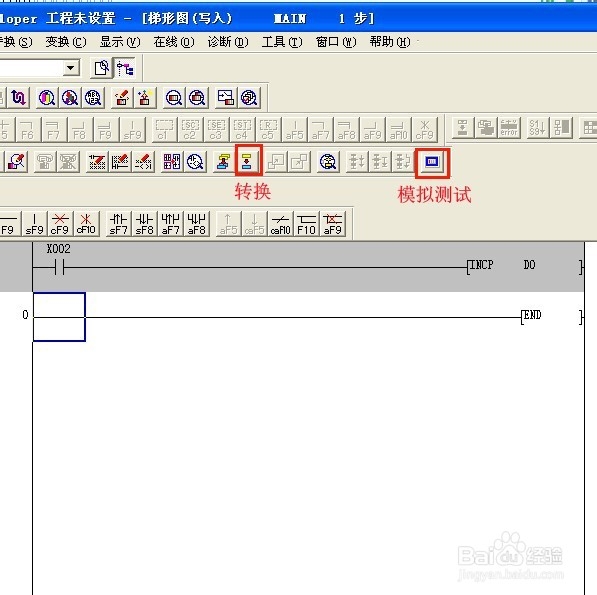The height and width of the screenshot is (595, 597).
Task: Click the grayed F8 button
Action: click(x=79, y=129)
